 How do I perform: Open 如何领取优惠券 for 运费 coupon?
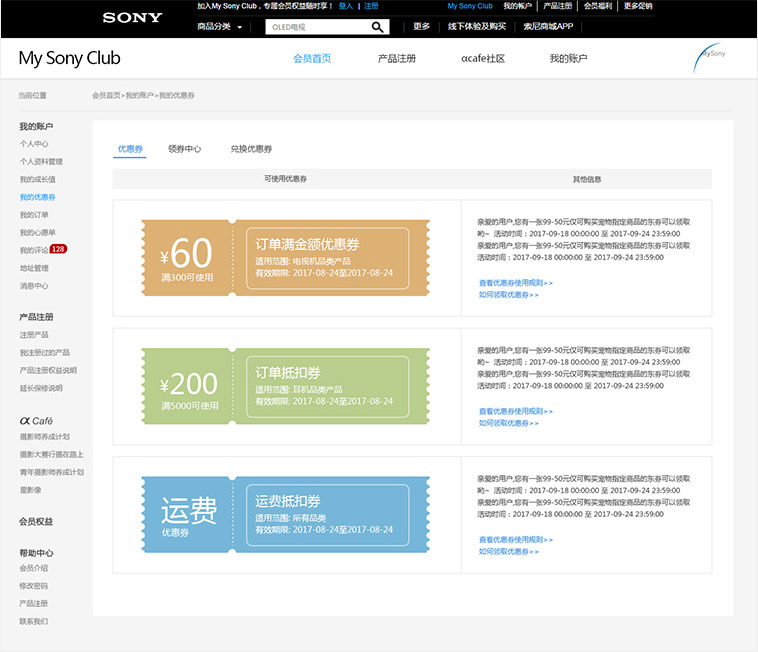[x=509, y=551]
